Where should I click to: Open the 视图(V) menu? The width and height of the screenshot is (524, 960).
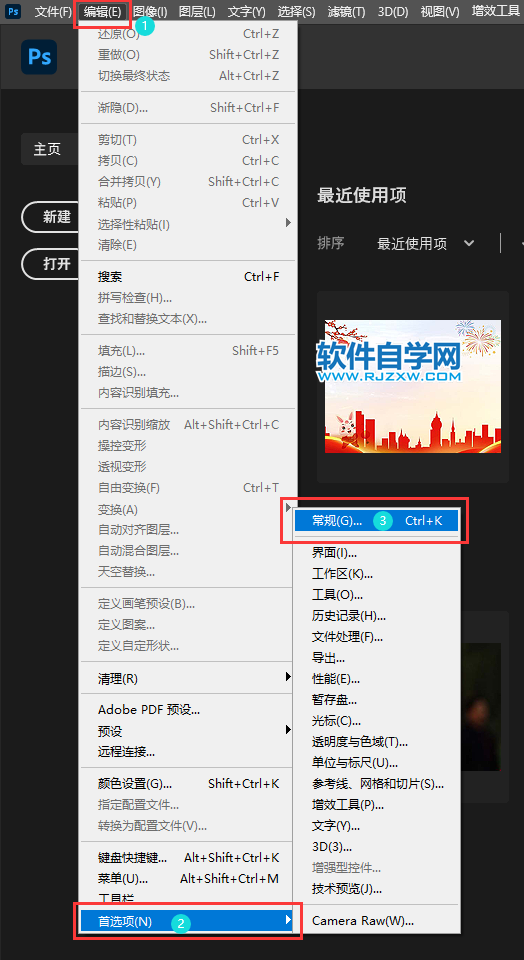click(x=440, y=11)
